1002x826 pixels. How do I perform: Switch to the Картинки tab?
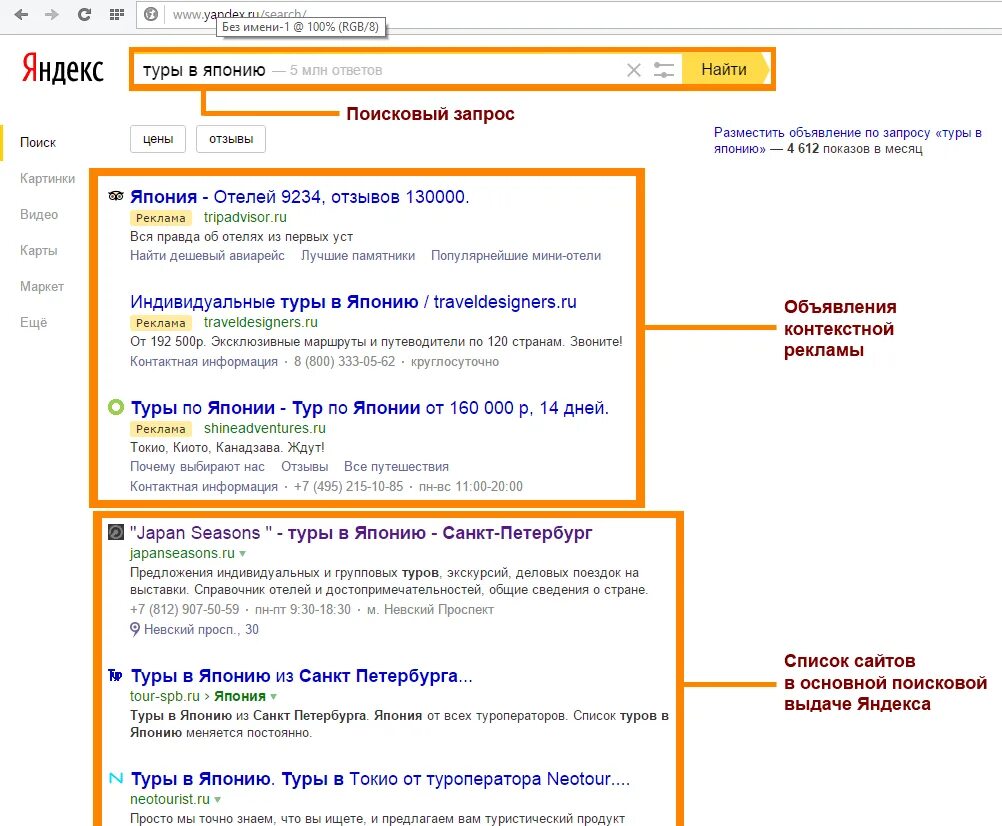pyautogui.click(x=47, y=178)
